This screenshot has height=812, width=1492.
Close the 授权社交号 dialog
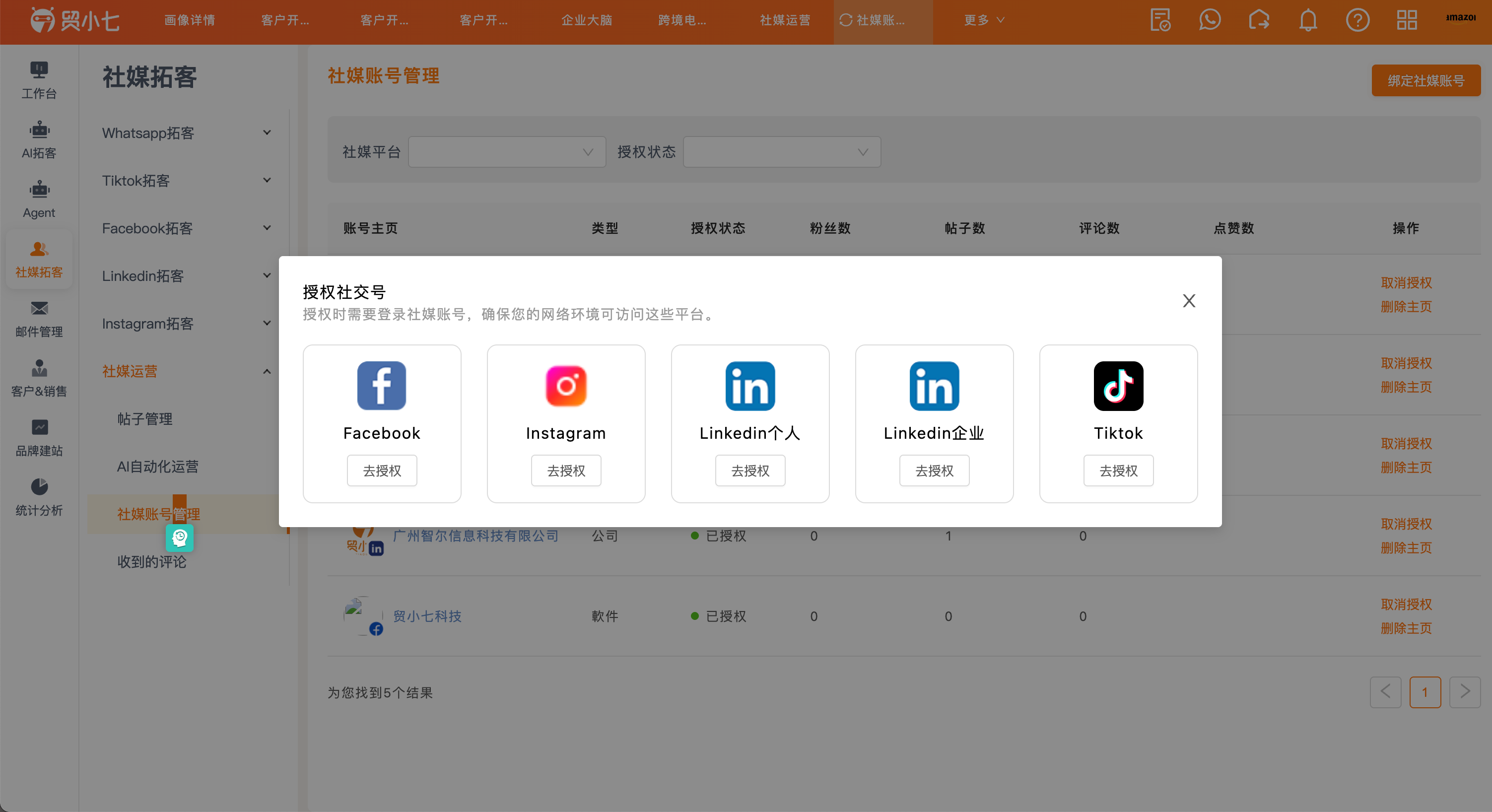[1189, 301]
